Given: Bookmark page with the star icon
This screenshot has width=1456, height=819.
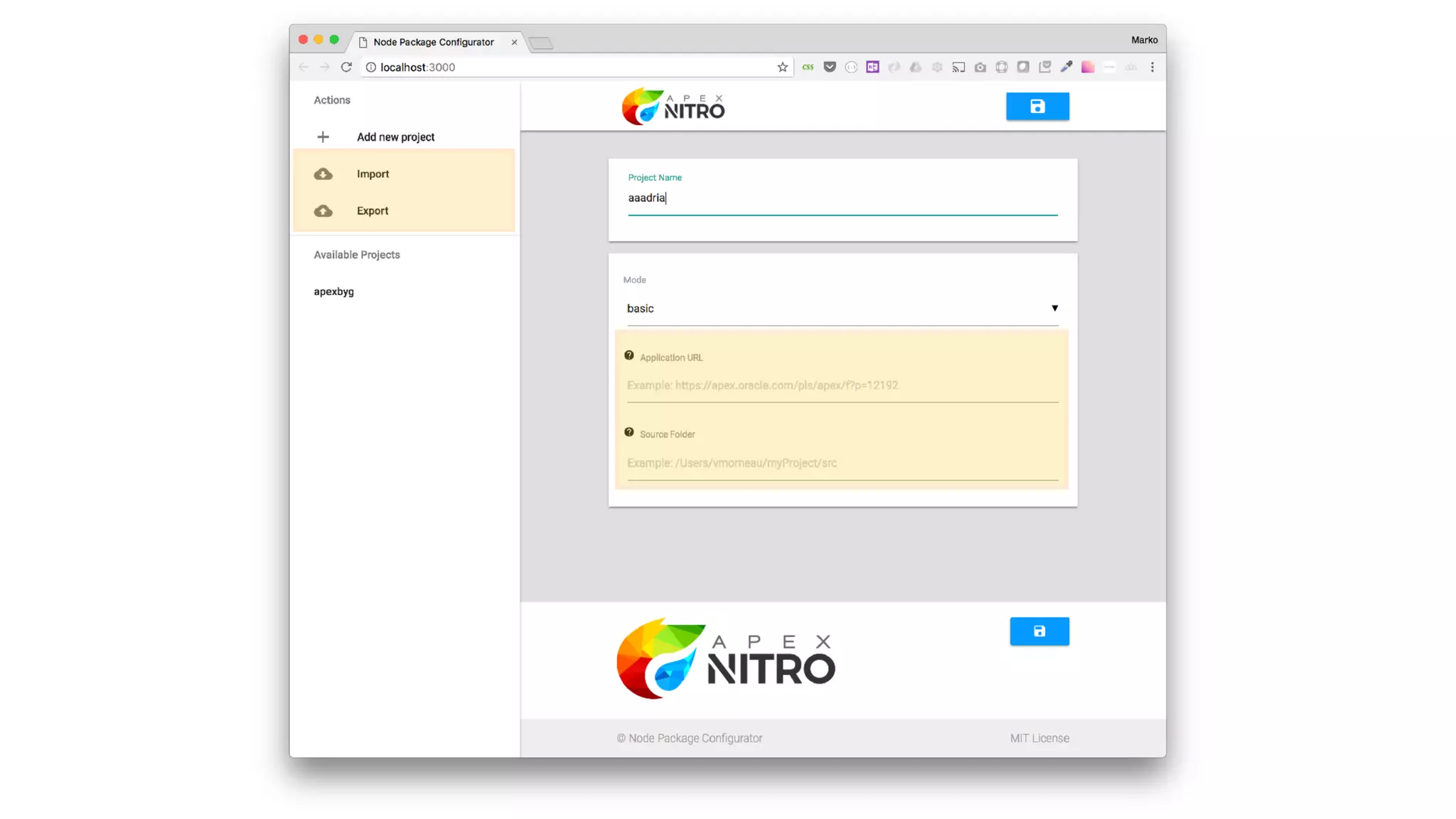Looking at the screenshot, I should click(782, 68).
